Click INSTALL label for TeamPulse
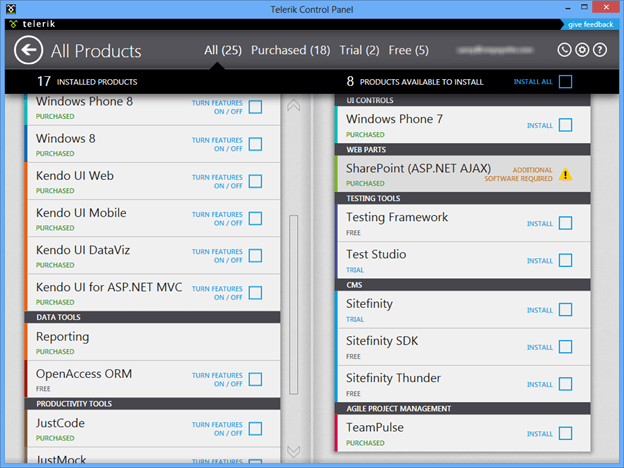This screenshot has height=468, width=624. pyautogui.click(x=540, y=434)
